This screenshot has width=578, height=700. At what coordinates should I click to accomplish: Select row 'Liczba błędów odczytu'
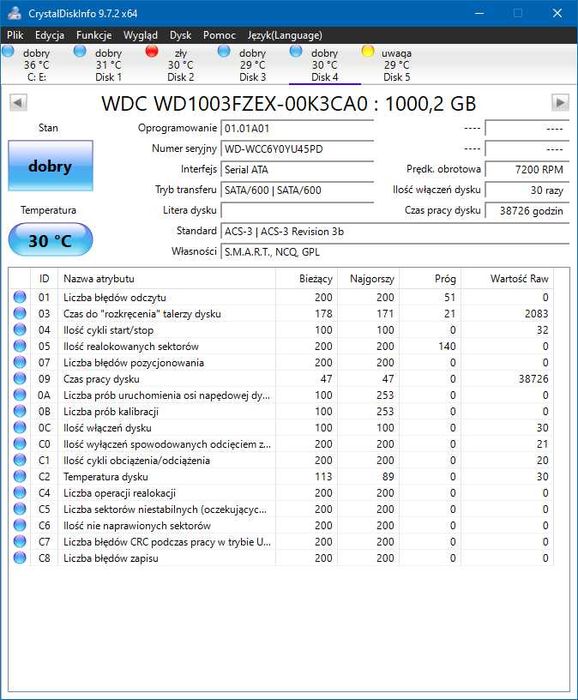[x=281, y=297]
